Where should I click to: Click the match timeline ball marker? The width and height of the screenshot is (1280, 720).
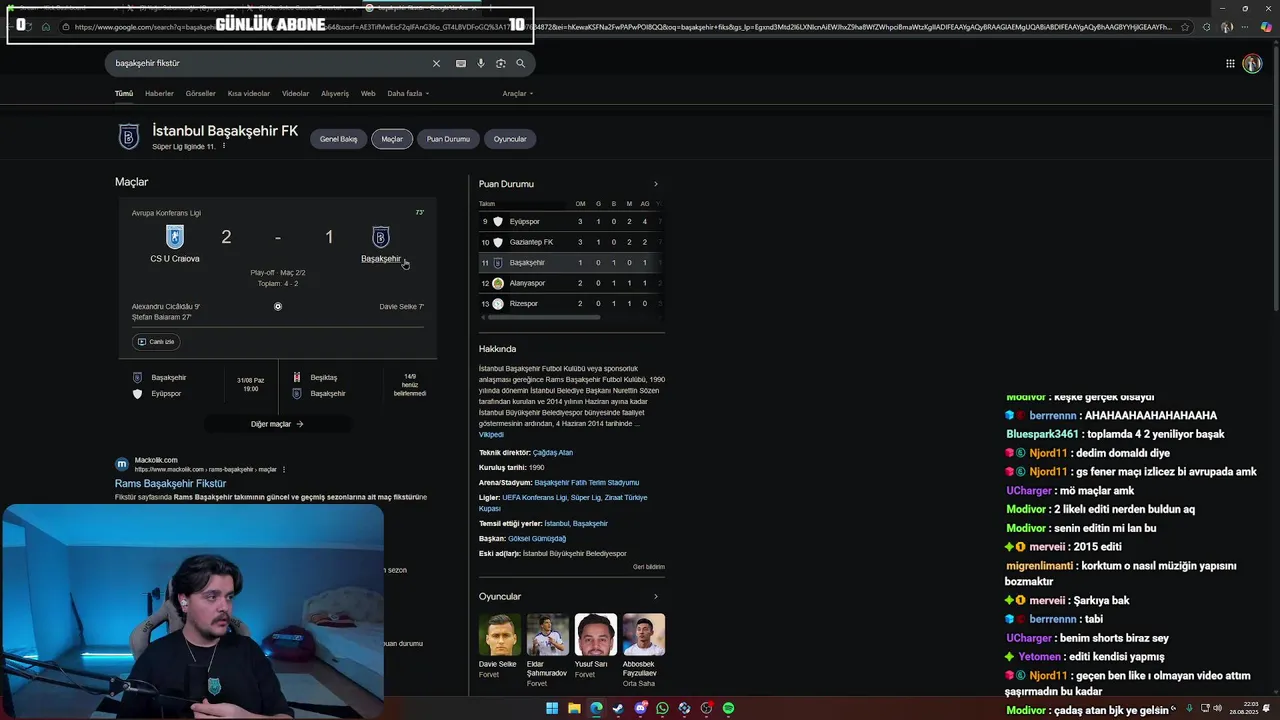coord(278,306)
